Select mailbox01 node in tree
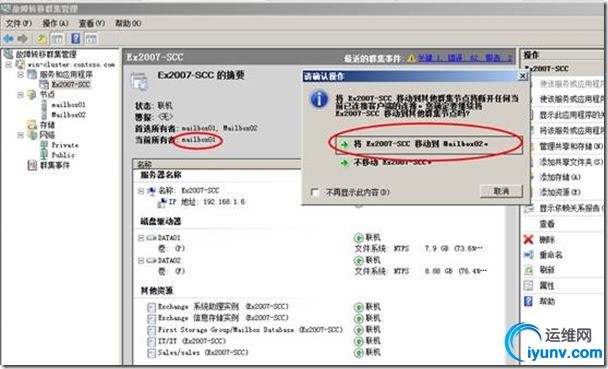Image resolution: width=608 pixels, height=369 pixels. tap(69, 105)
